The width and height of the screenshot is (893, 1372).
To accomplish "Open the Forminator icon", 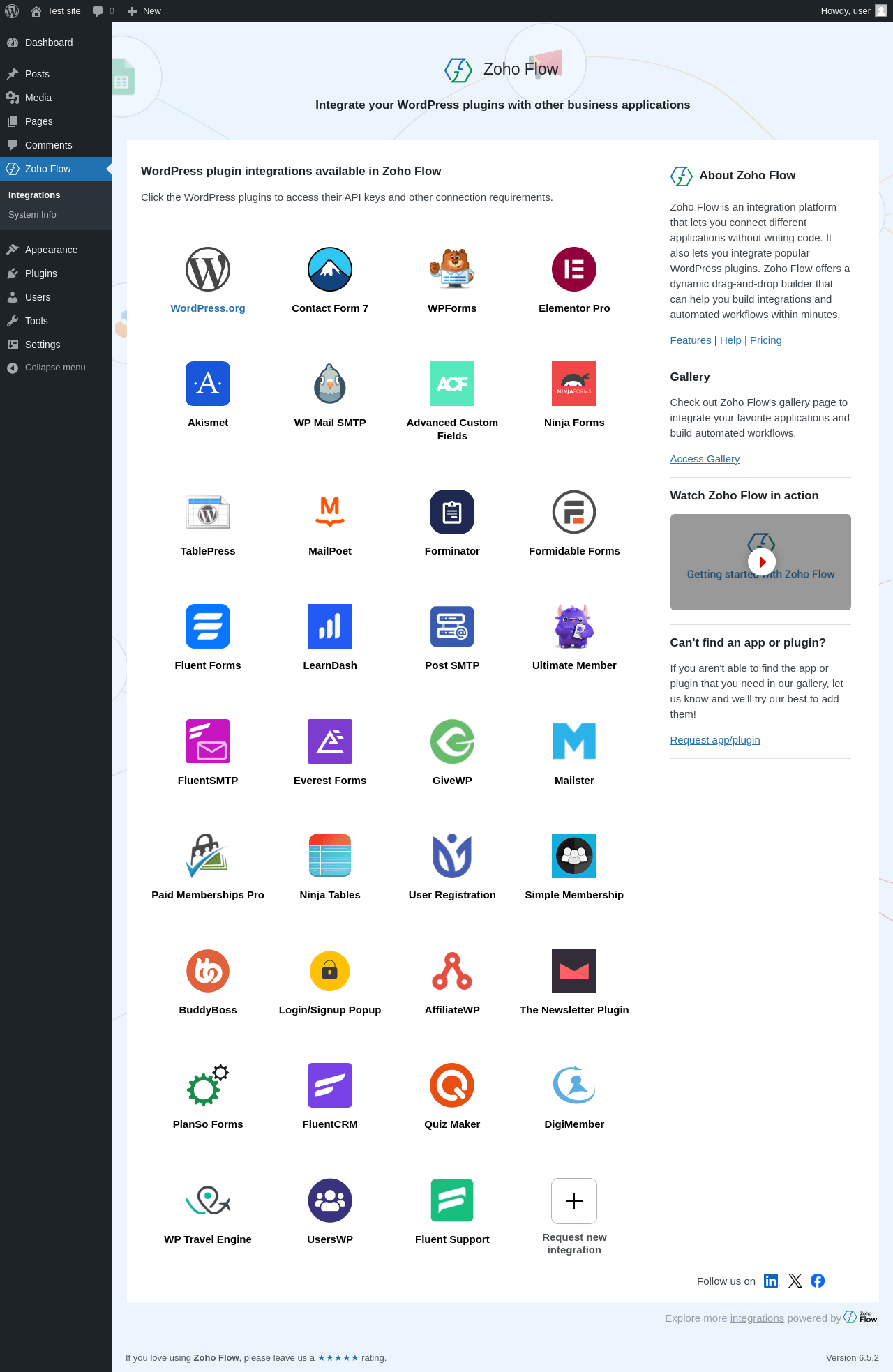I will click(x=452, y=512).
